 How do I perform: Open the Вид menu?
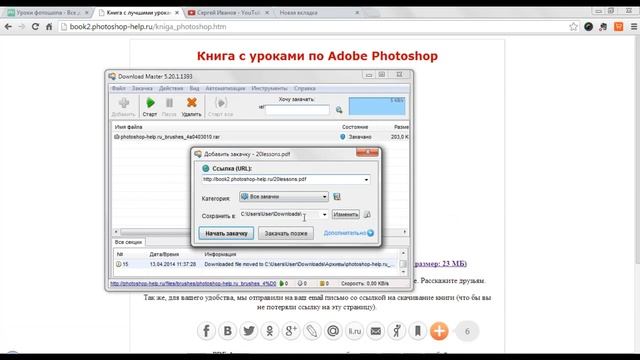click(x=194, y=89)
